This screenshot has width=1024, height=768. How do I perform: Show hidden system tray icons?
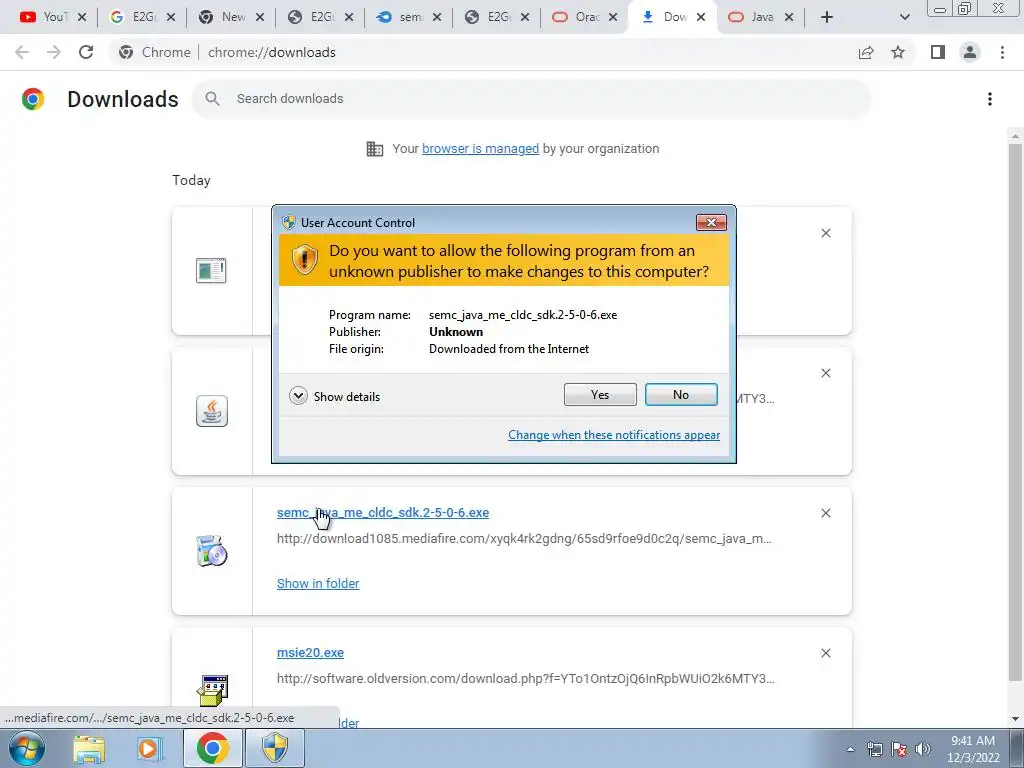tap(850, 749)
